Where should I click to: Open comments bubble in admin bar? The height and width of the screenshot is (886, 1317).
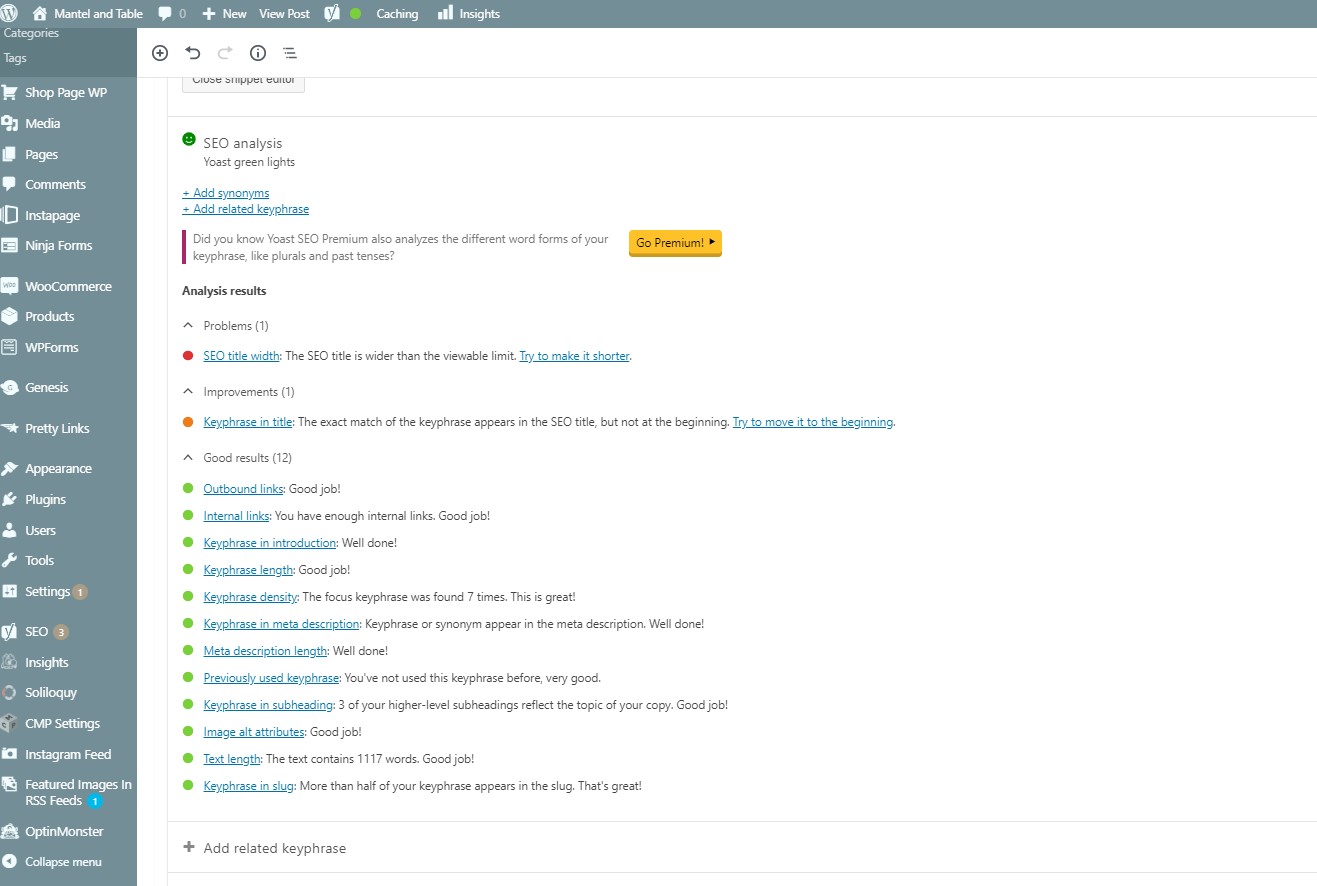172,14
